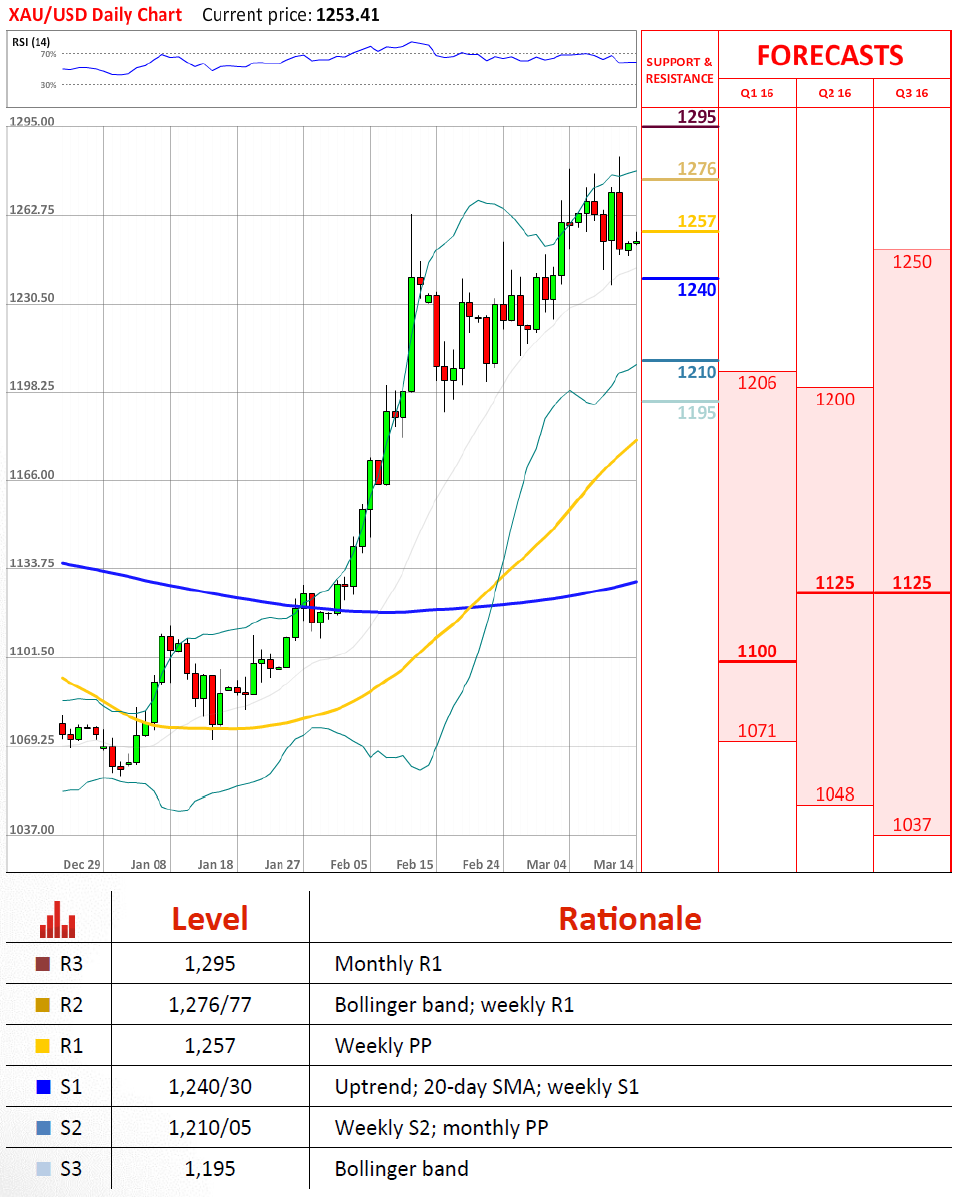The image size is (965, 1197).
Task: Click 'Uptrend; 20-day SMA; weekly S1' rationale
Action: point(486,1087)
